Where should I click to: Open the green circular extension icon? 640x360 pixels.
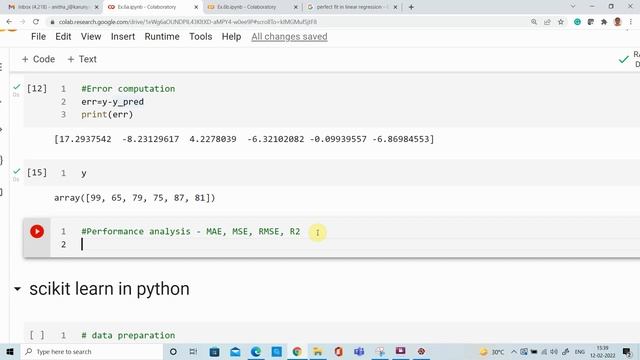577,22
